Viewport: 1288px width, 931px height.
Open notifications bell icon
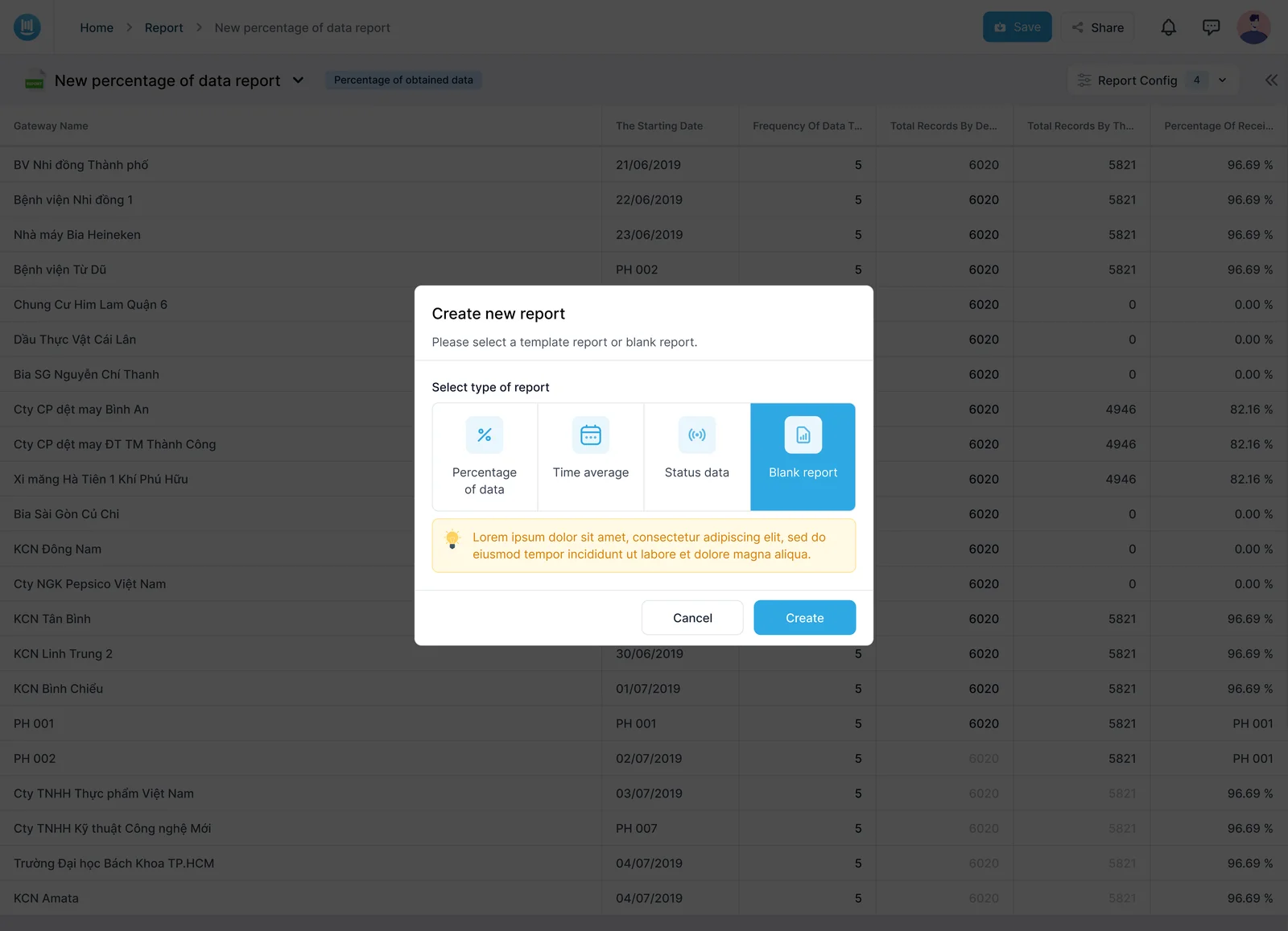pyautogui.click(x=1169, y=27)
